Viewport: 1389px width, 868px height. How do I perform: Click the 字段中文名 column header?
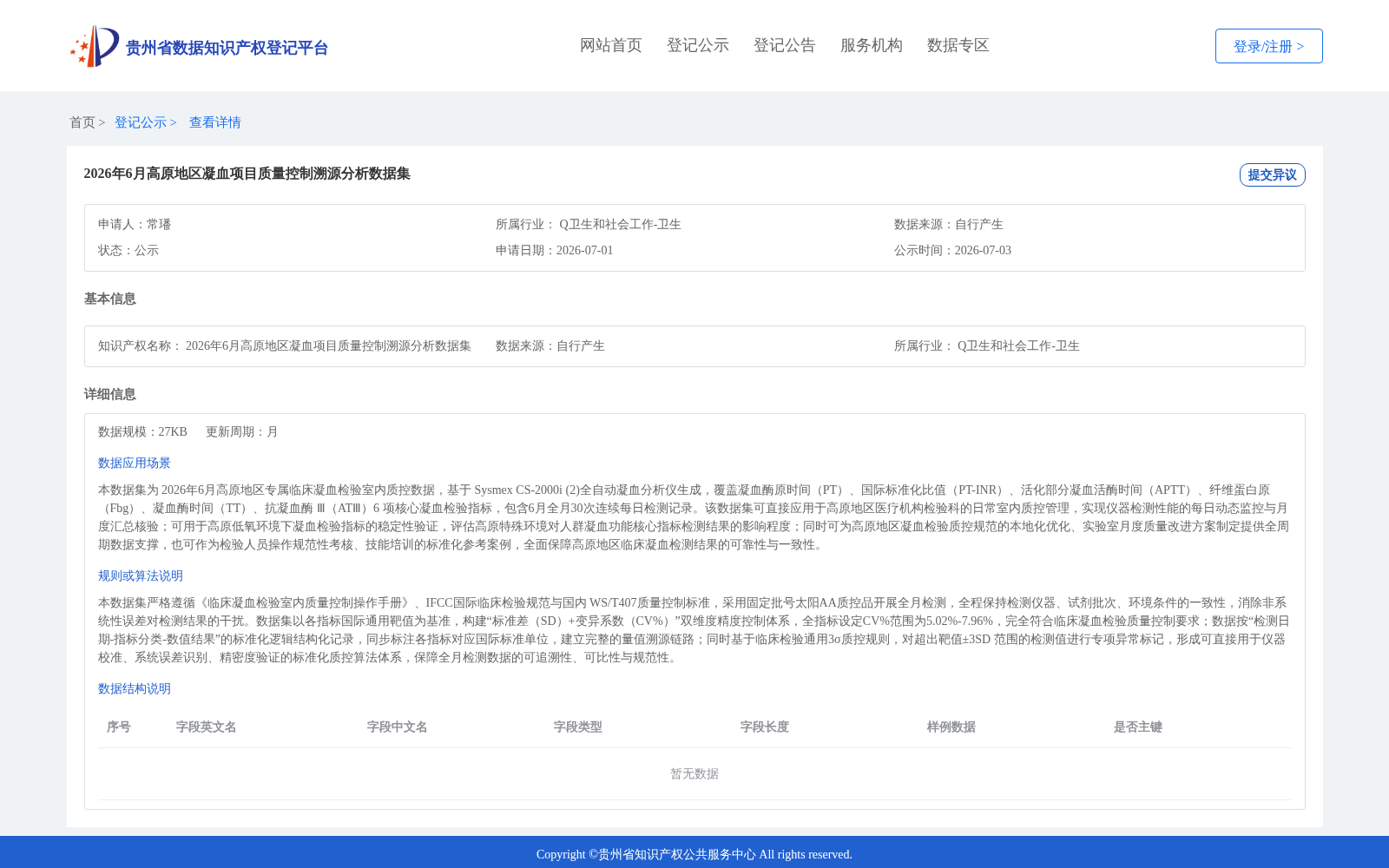pos(398,727)
